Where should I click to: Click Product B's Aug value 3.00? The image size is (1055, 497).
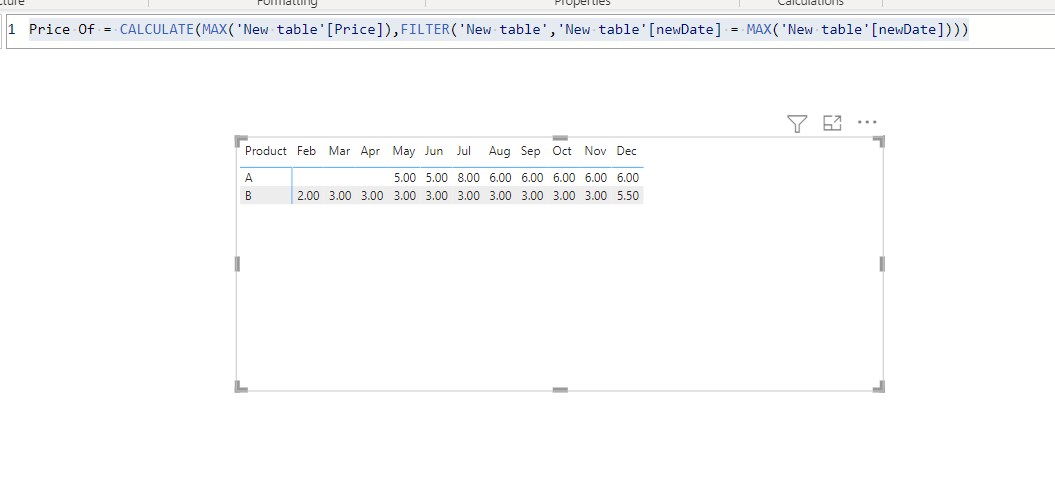pos(501,196)
